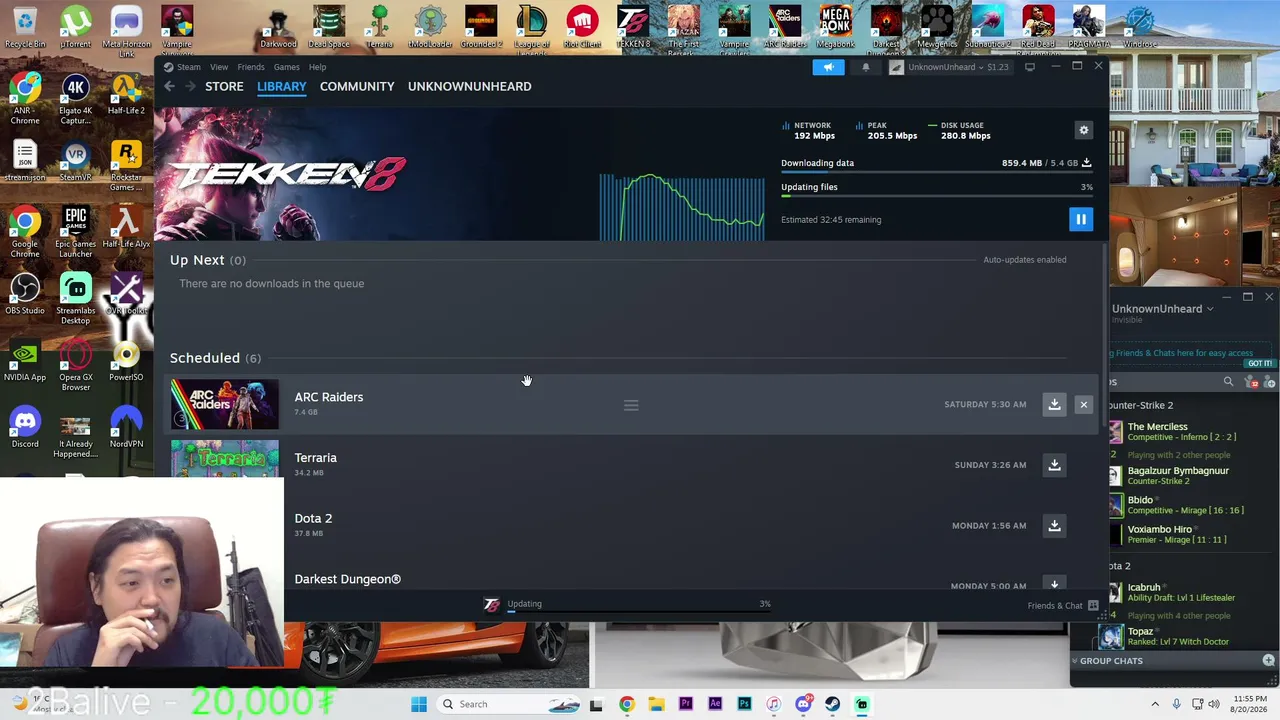Open File Explorer from the taskbar

655,704
